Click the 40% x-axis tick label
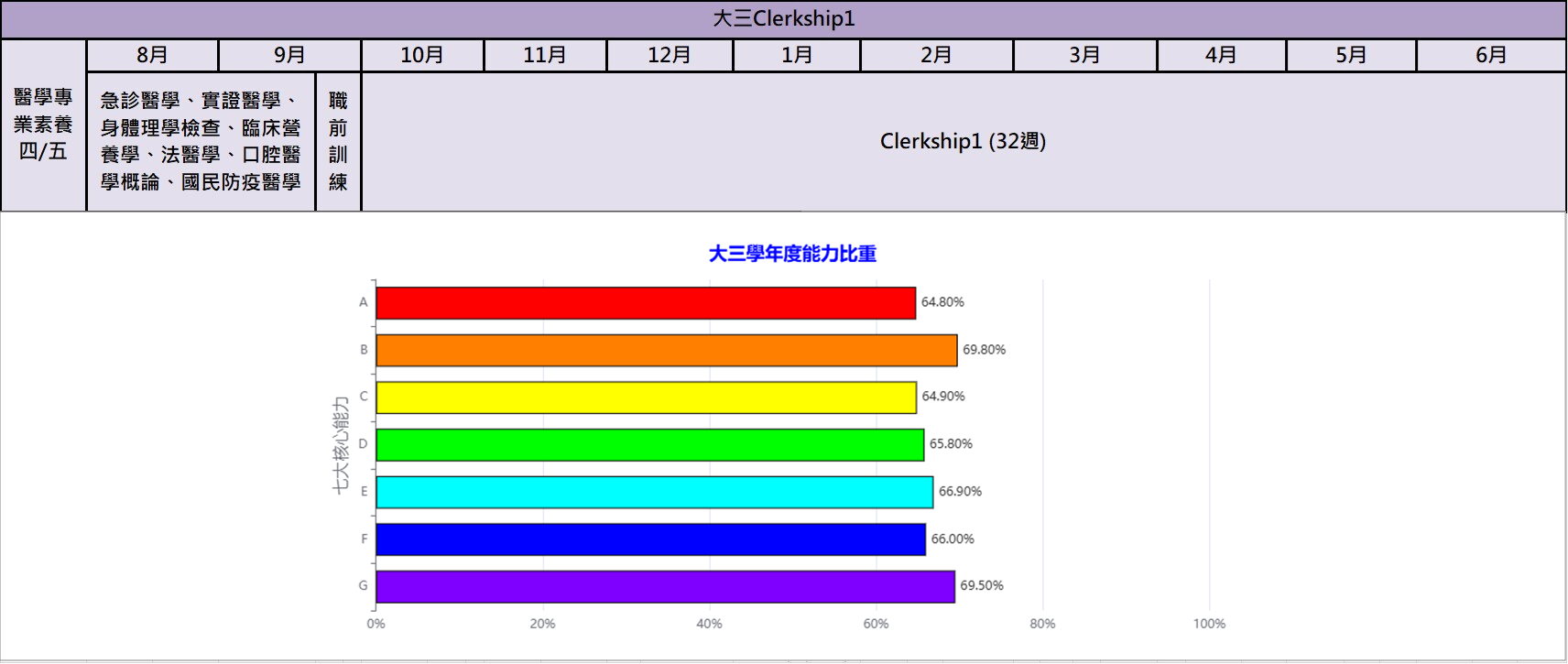Viewport: 1568px width, 664px height. [x=709, y=624]
